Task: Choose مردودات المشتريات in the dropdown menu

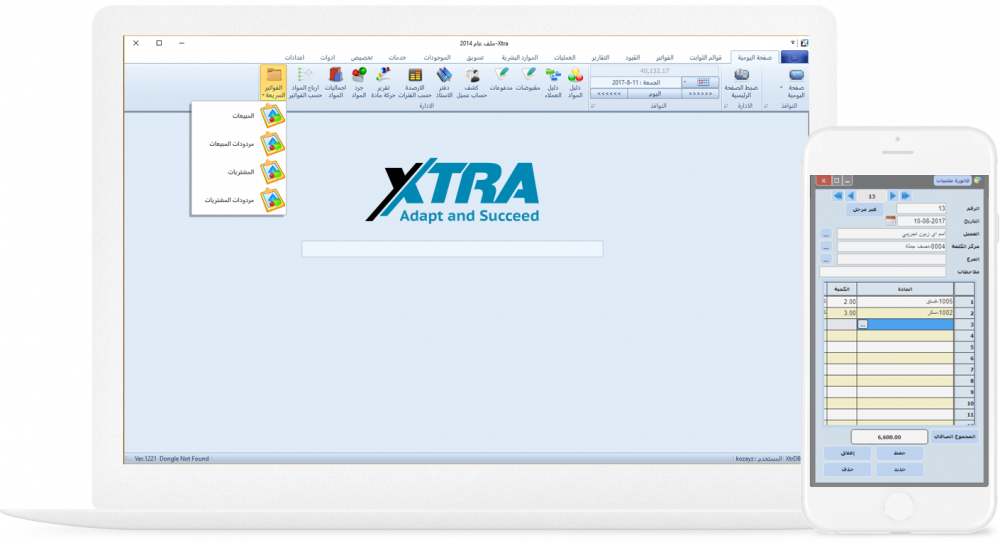Action: click(x=239, y=200)
